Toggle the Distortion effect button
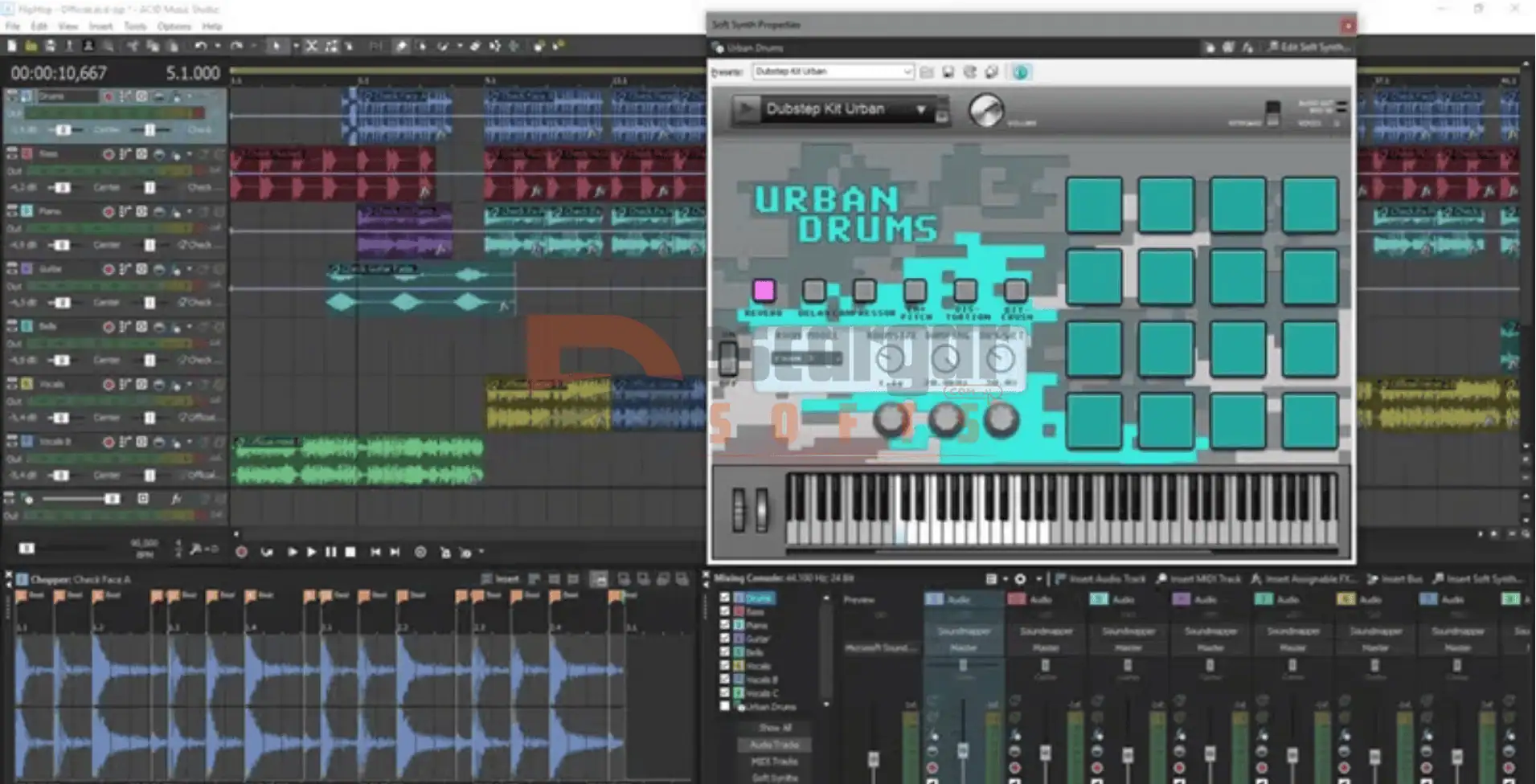Image resolution: width=1536 pixels, height=784 pixels. (x=965, y=290)
